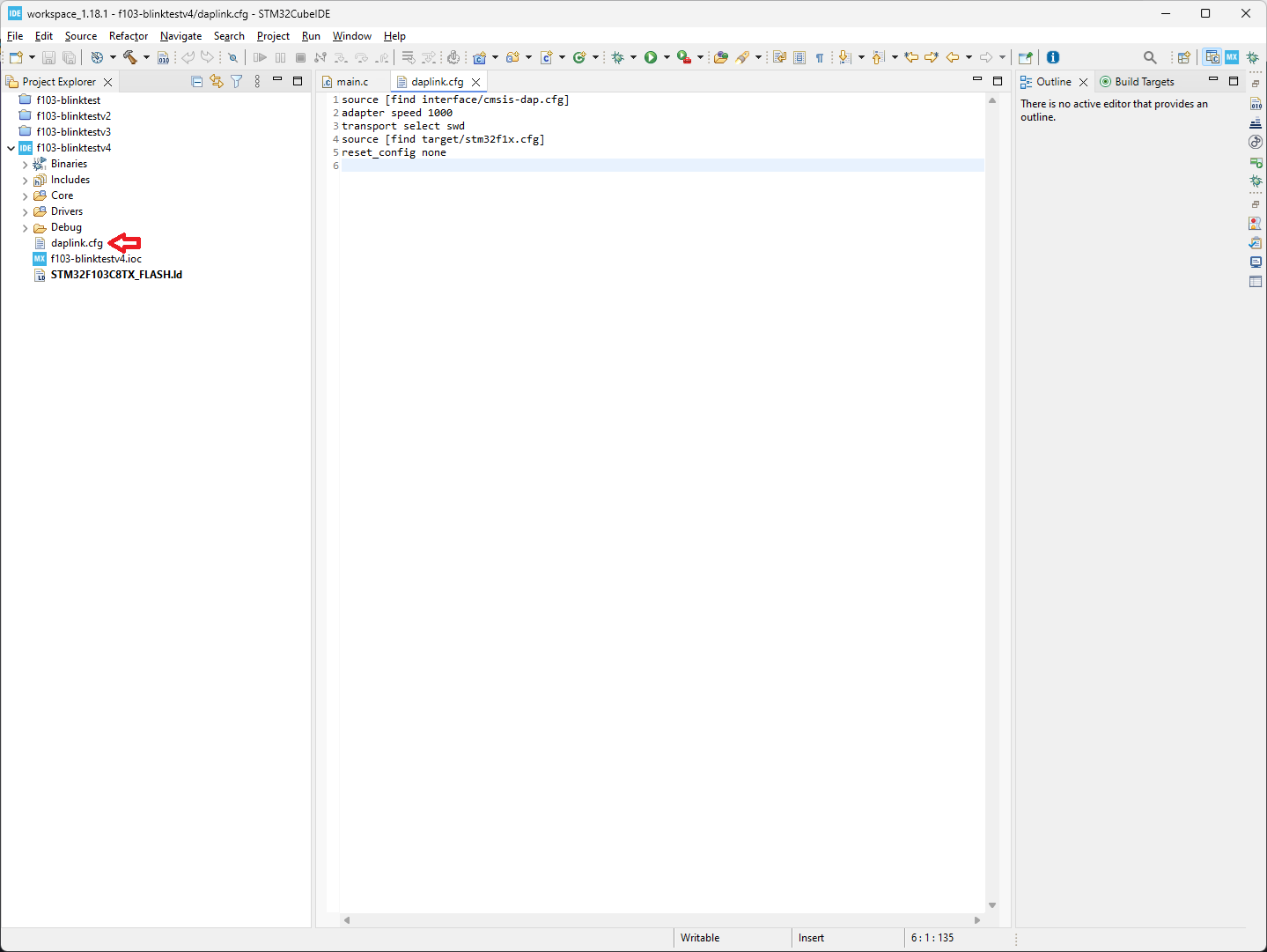
Task: Click the Insert status indicator in the status bar
Action: [810, 937]
